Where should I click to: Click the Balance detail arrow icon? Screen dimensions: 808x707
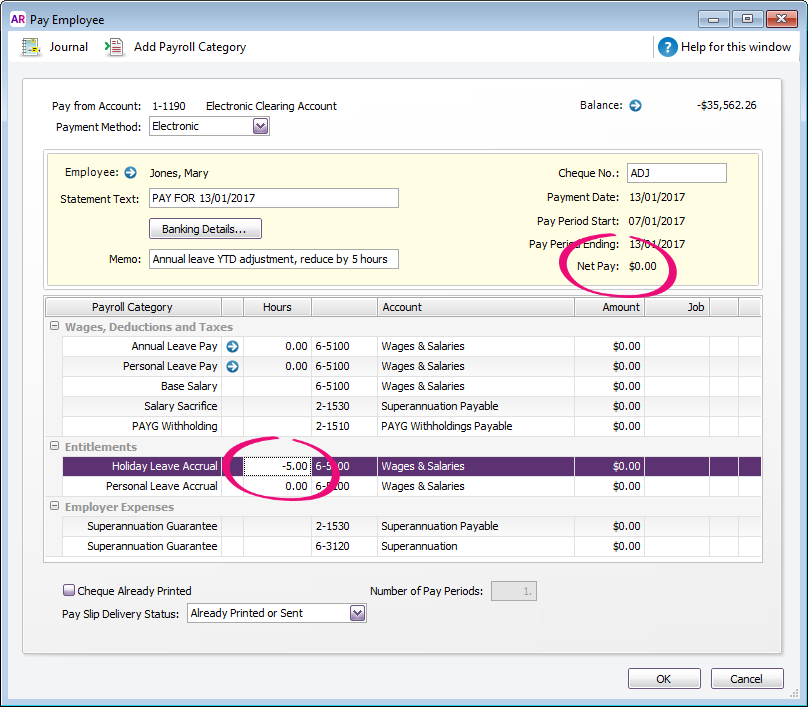pyautogui.click(x=637, y=104)
